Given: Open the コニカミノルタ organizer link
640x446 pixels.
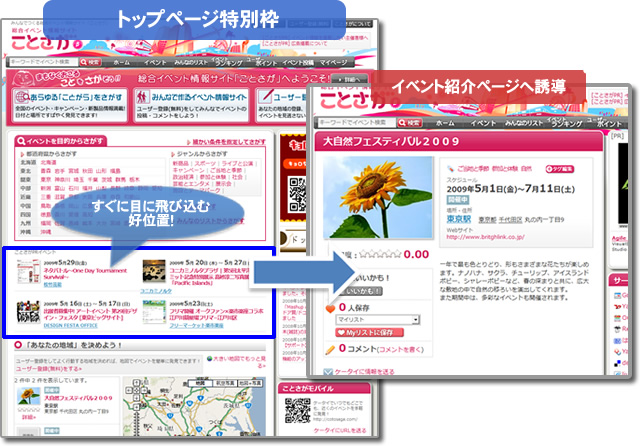Looking at the screenshot, I should [x=156, y=291].
